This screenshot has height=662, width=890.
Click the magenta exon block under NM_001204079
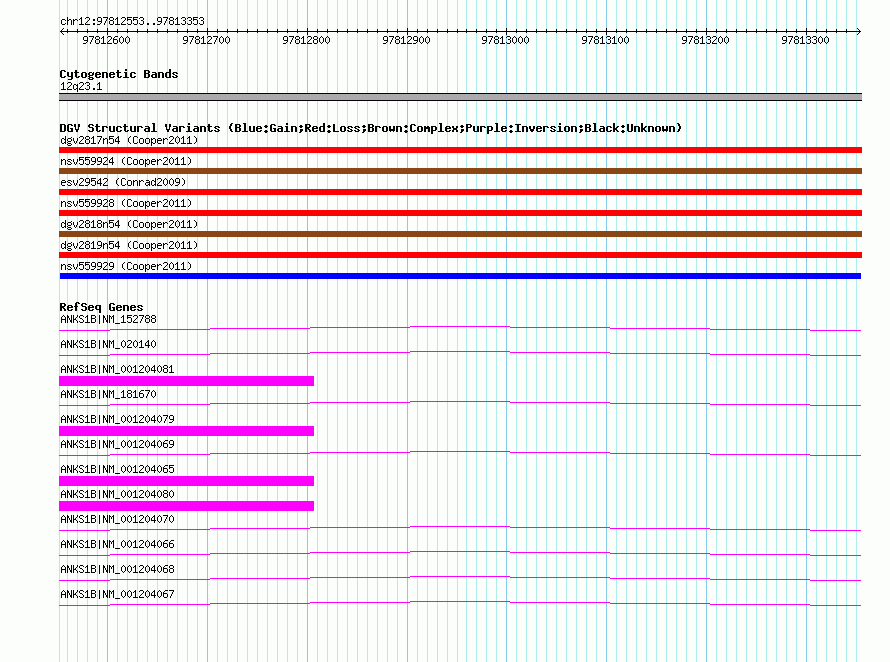187,431
